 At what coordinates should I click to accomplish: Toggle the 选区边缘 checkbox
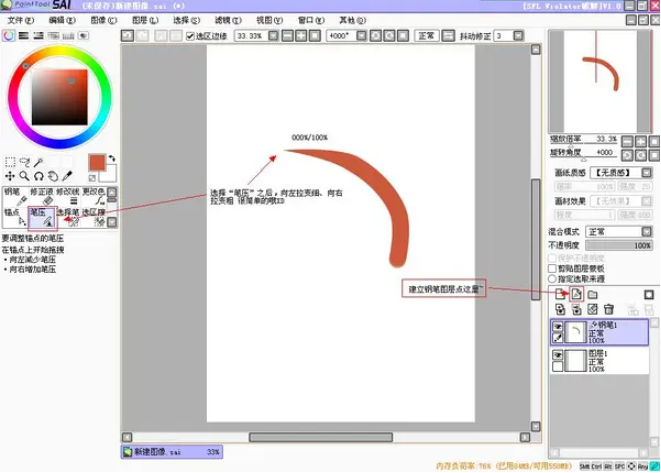tap(190, 36)
